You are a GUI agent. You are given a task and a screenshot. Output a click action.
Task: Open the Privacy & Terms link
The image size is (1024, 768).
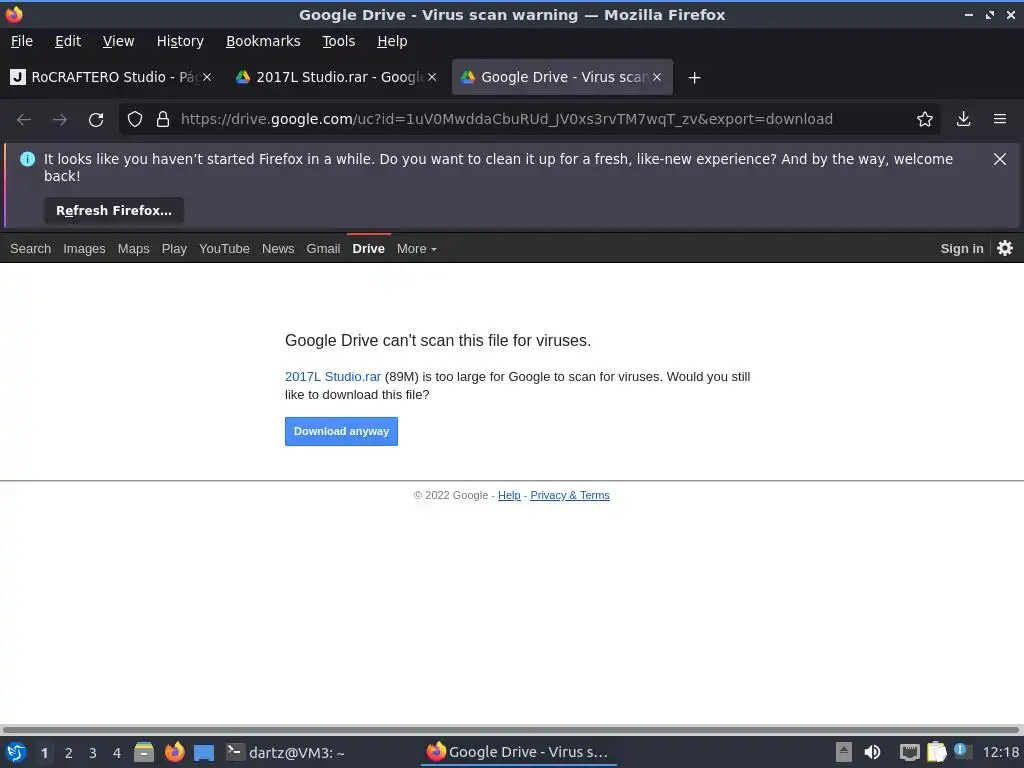coord(569,495)
